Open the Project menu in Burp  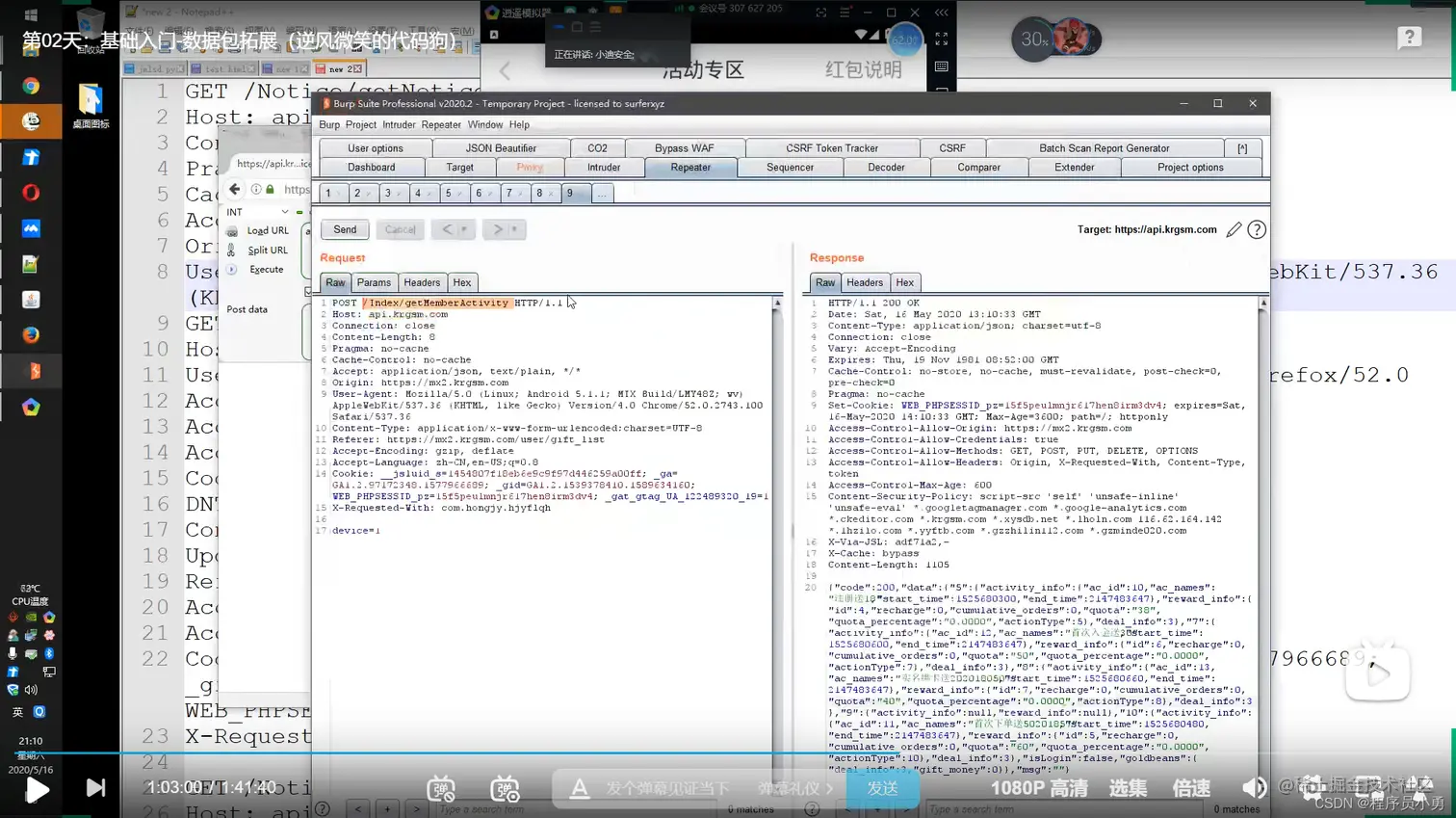pos(361,124)
